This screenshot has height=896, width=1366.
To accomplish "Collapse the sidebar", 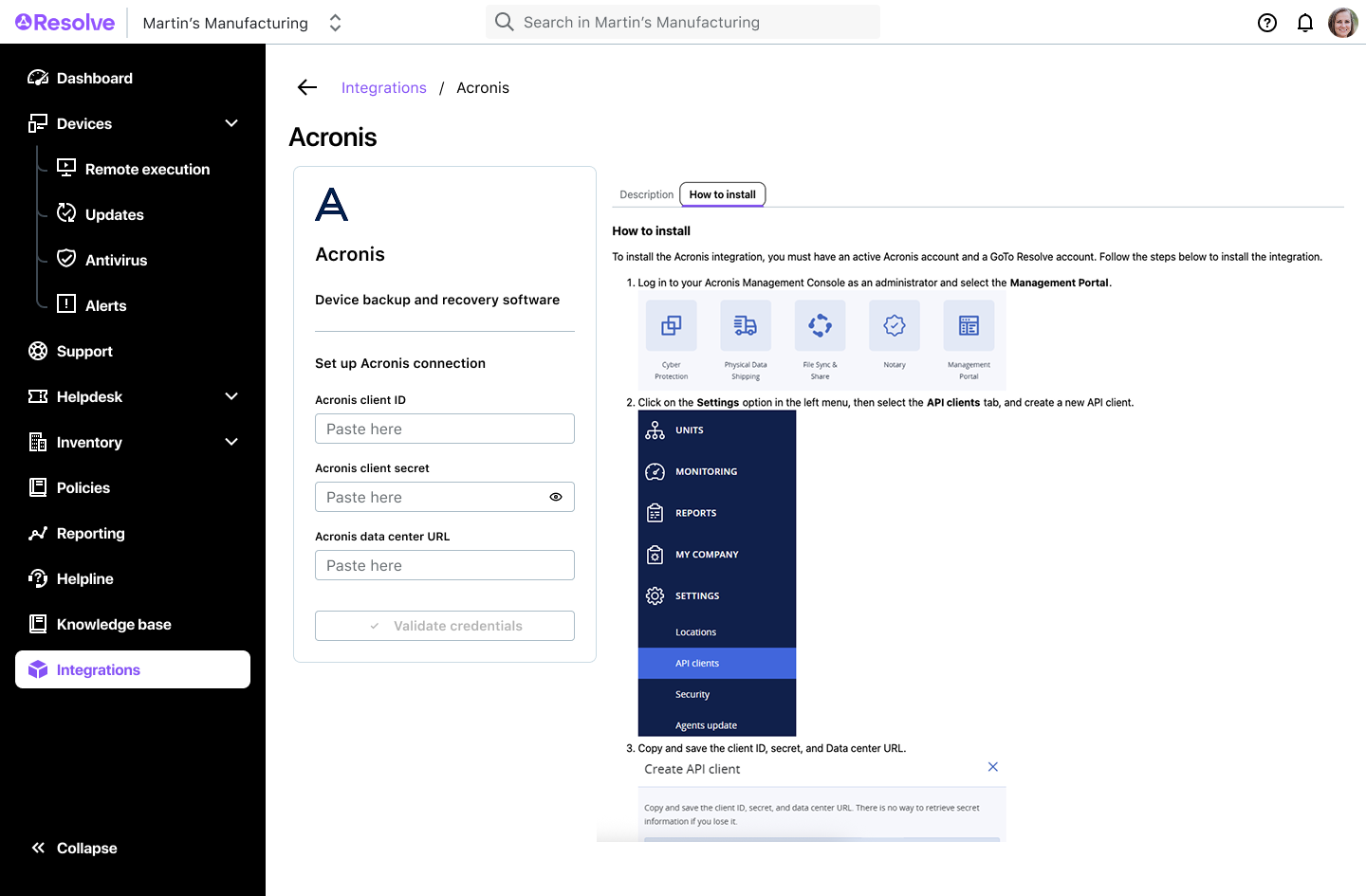I will click(74, 848).
